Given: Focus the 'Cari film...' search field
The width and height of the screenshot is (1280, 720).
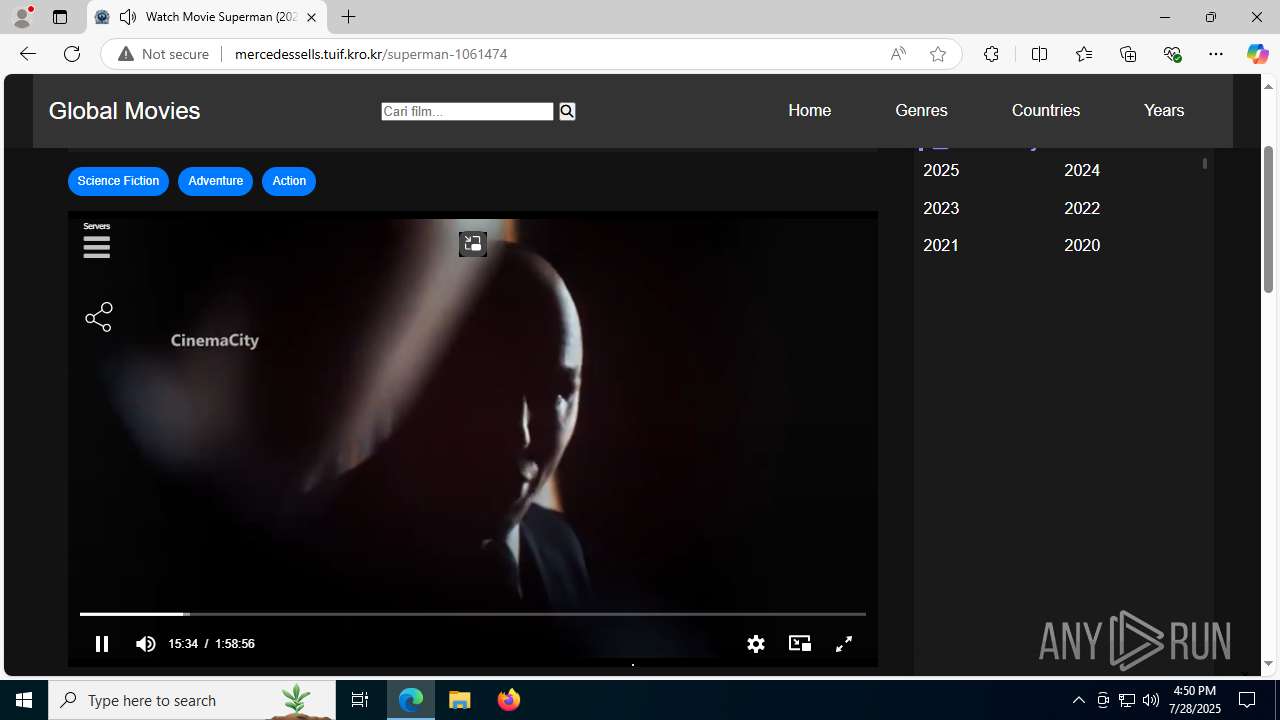Looking at the screenshot, I should click(467, 111).
